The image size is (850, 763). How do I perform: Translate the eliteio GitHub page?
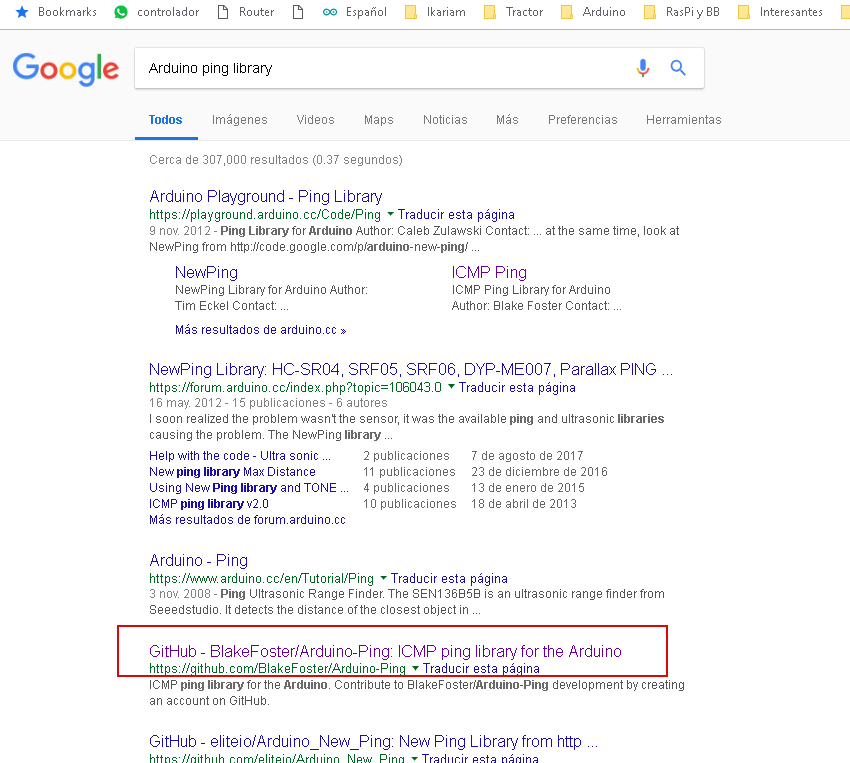click(x=480, y=758)
